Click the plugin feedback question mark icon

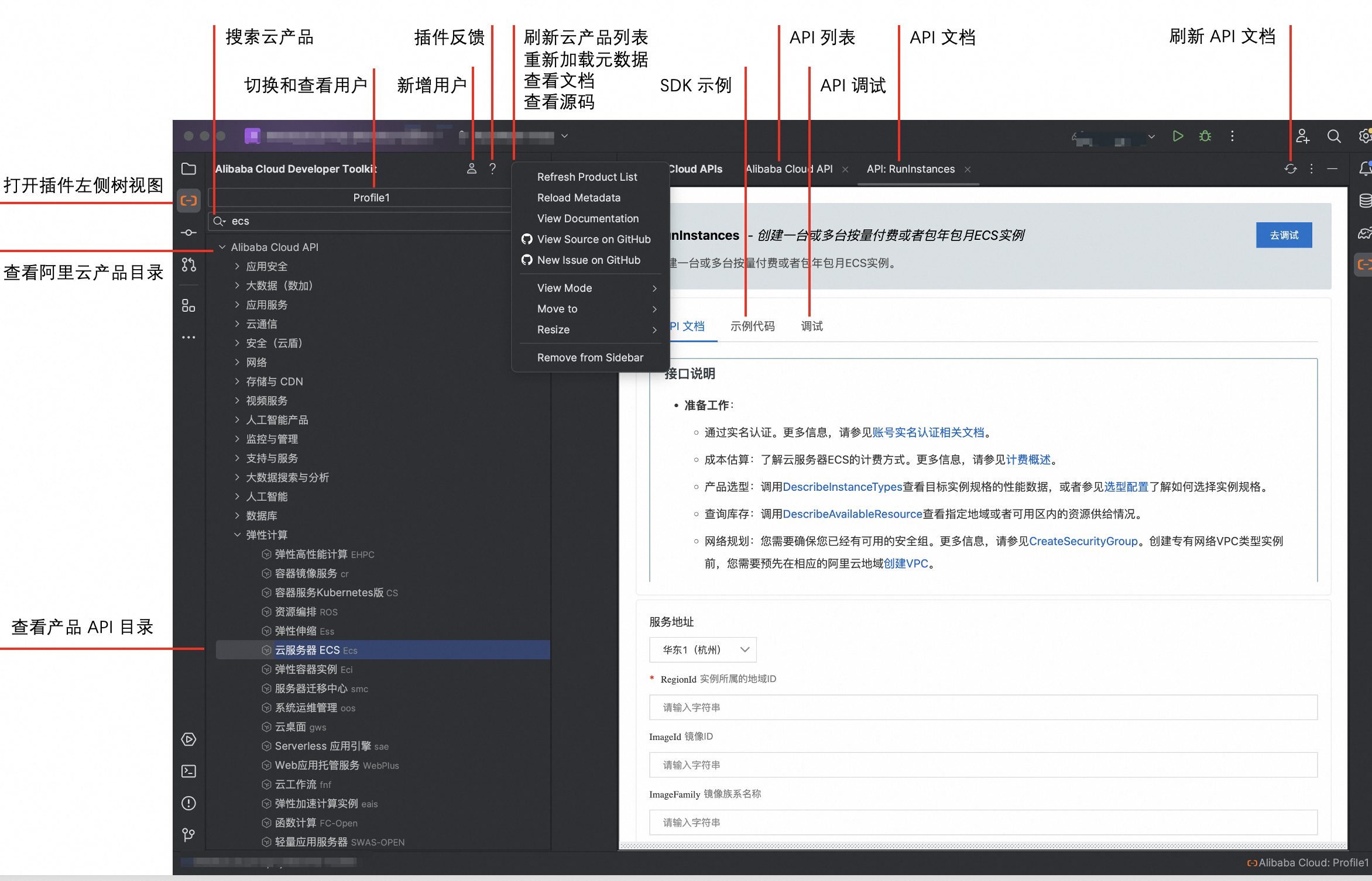click(x=492, y=169)
